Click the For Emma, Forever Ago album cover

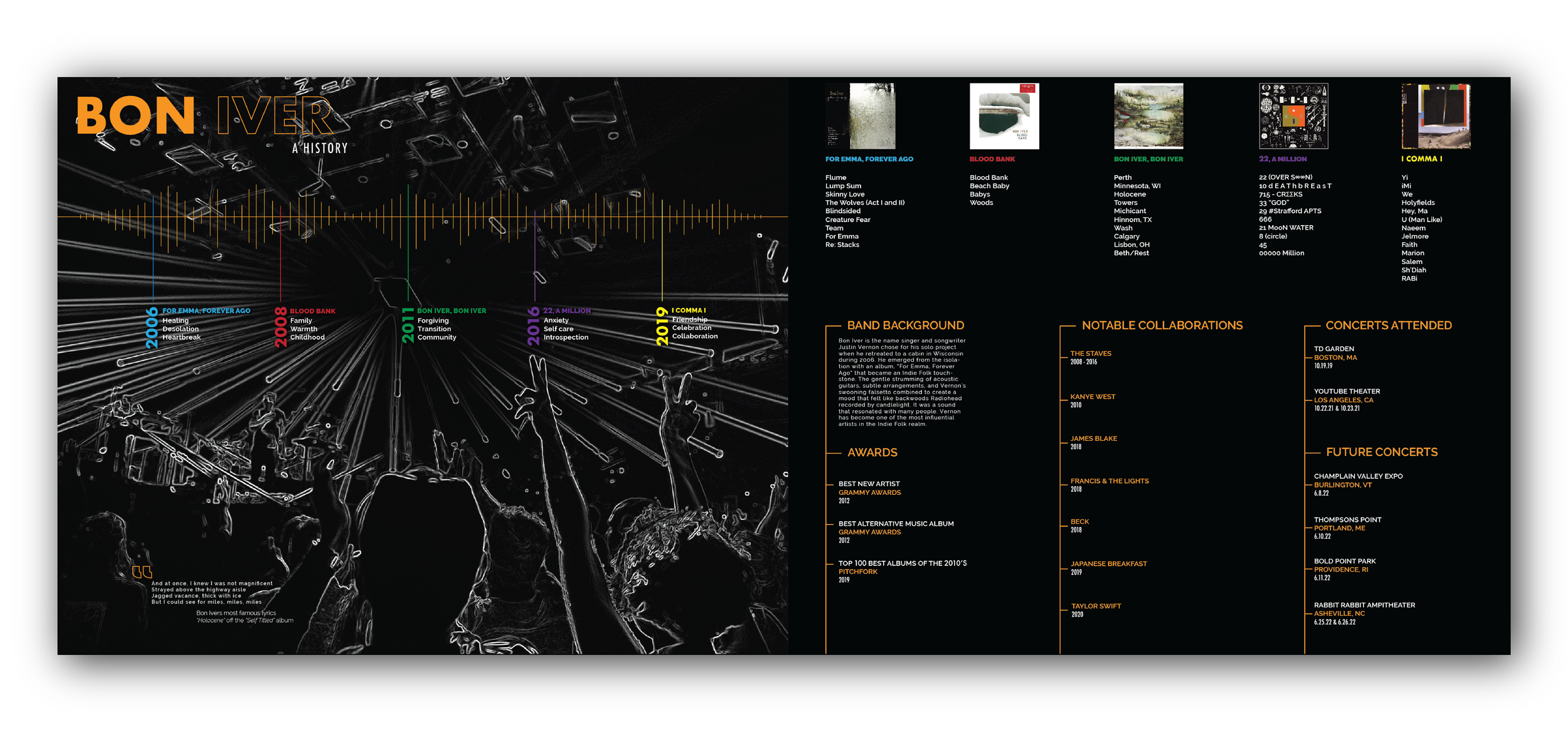[860, 116]
